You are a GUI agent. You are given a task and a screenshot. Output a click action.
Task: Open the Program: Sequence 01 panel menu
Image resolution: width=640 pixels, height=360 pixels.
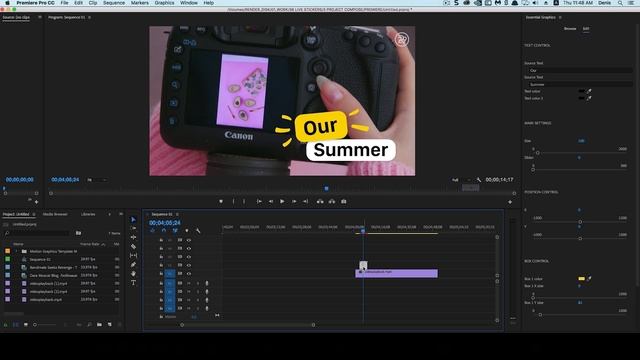point(89,18)
